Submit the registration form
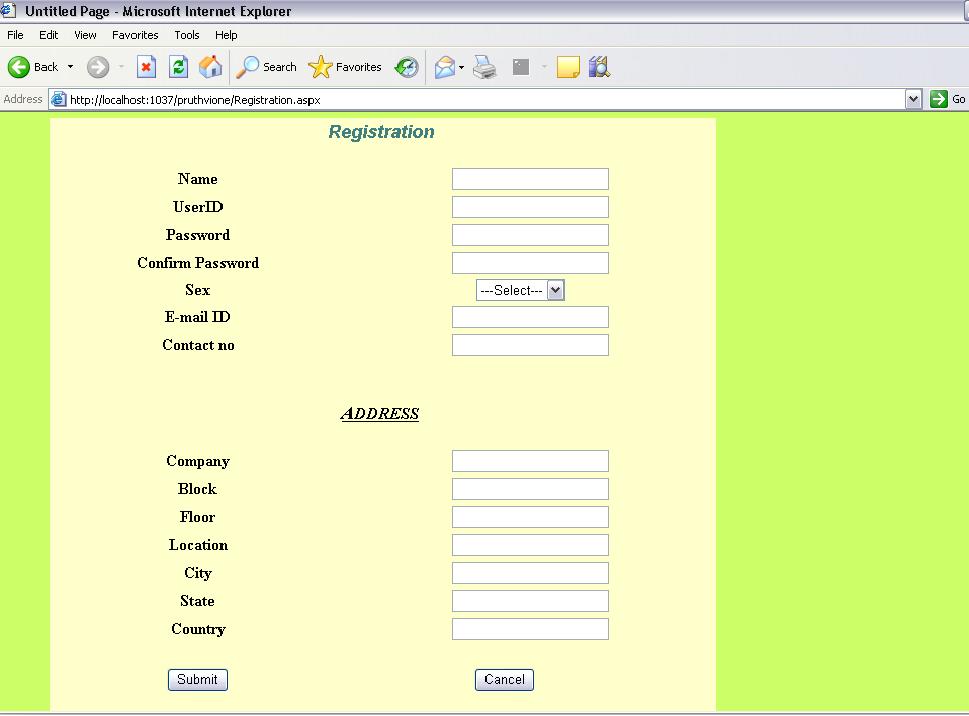The image size is (969, 716). pos(198,680)
